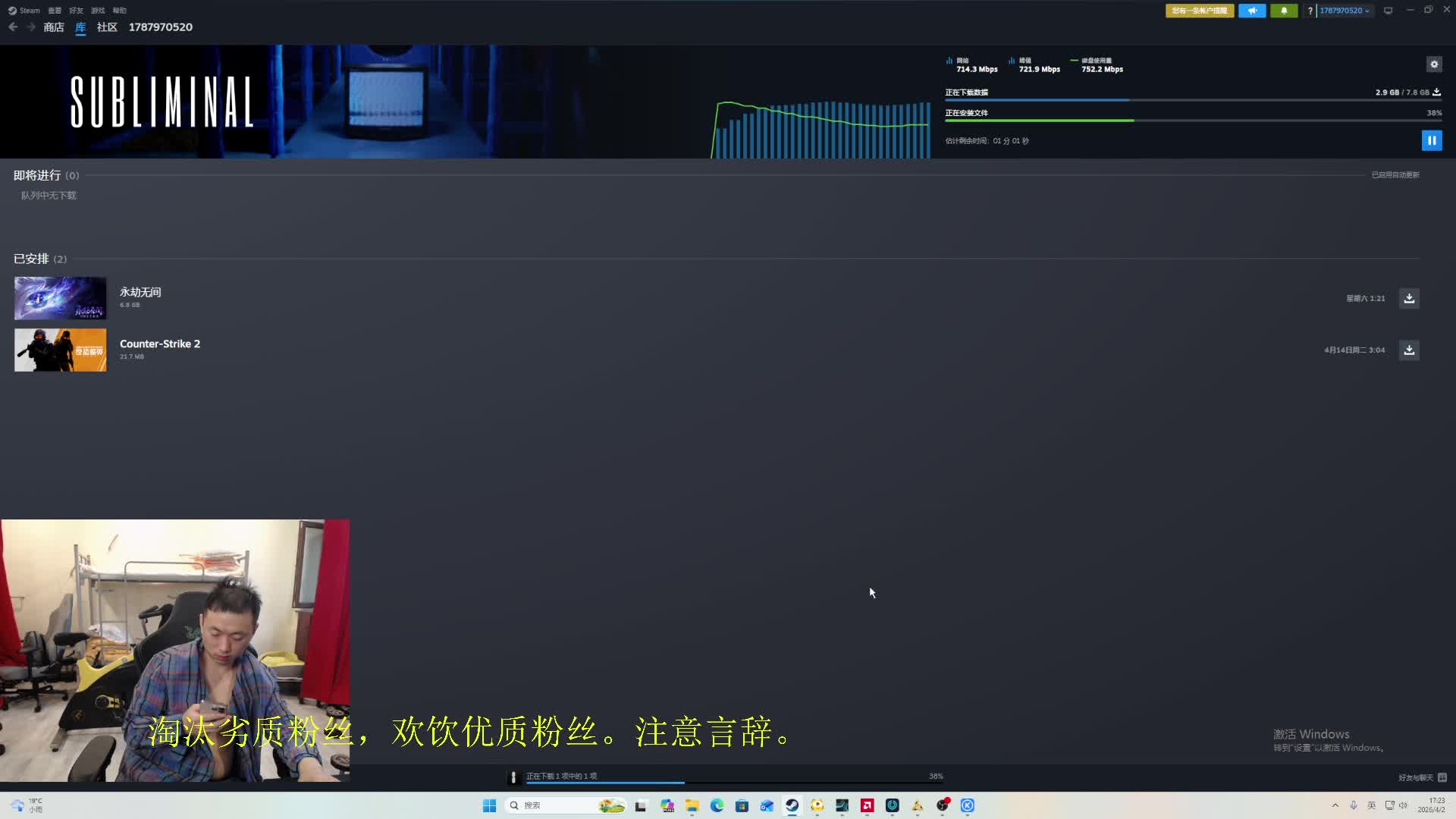Open the 好友 (Friends) menu
Screen dimensions: 1456x819
[x=76, y=11]
